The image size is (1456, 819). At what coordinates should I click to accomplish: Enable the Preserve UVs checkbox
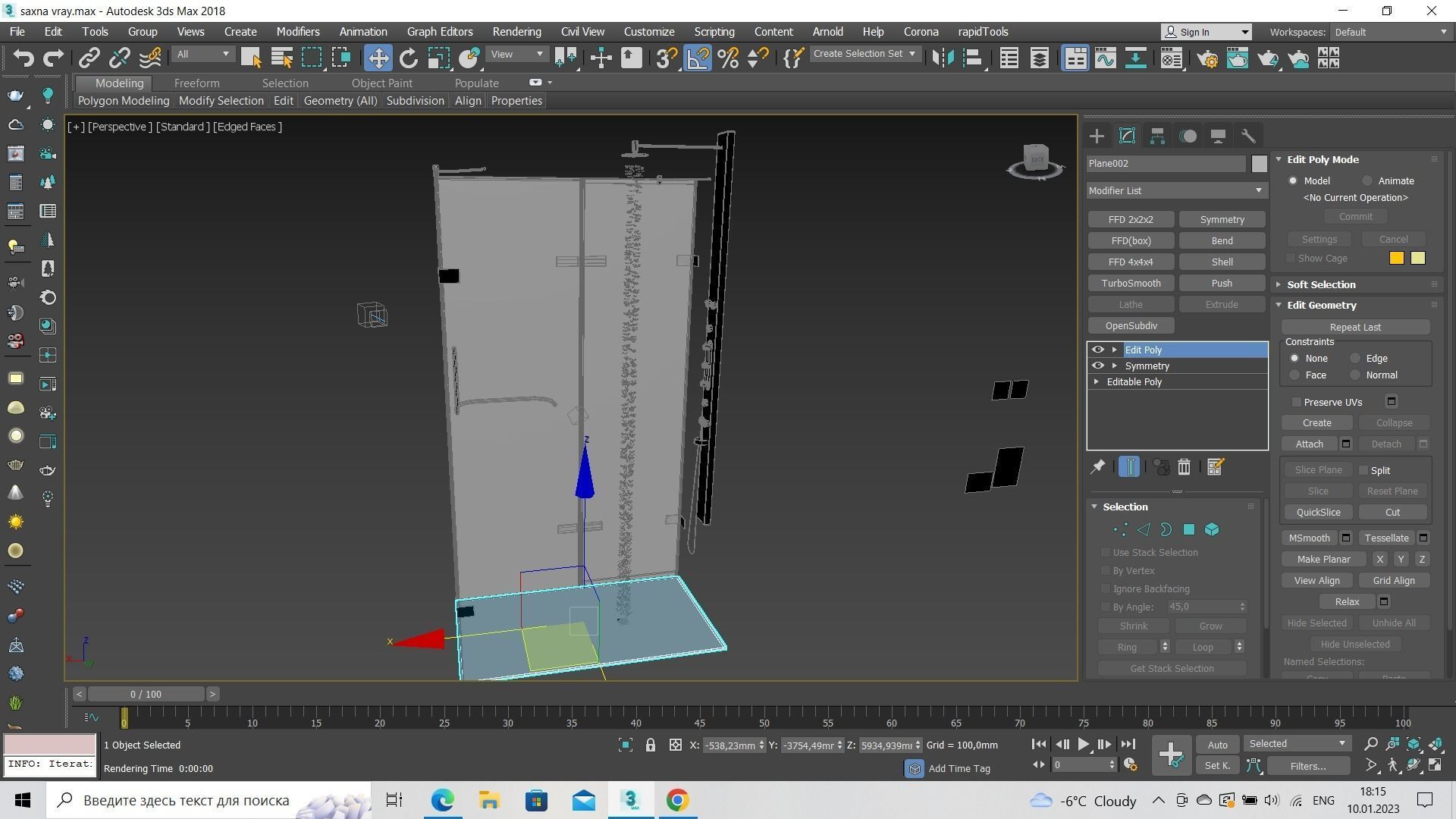1297,402
